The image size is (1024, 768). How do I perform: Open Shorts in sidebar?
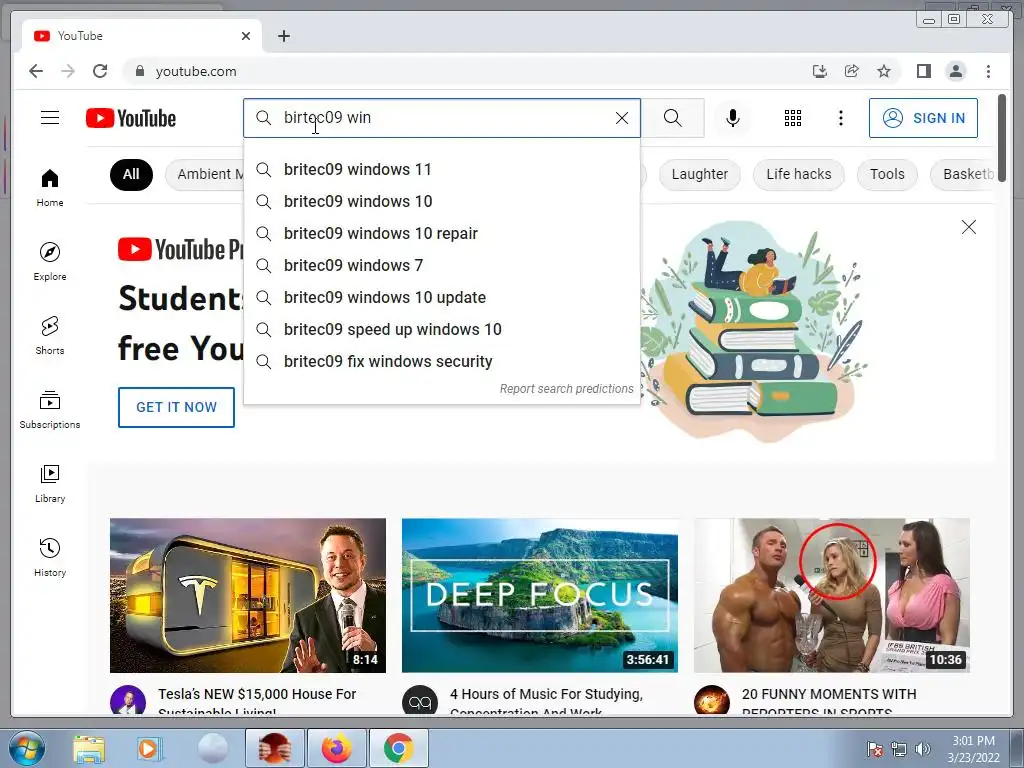click(x=50, y=336)
